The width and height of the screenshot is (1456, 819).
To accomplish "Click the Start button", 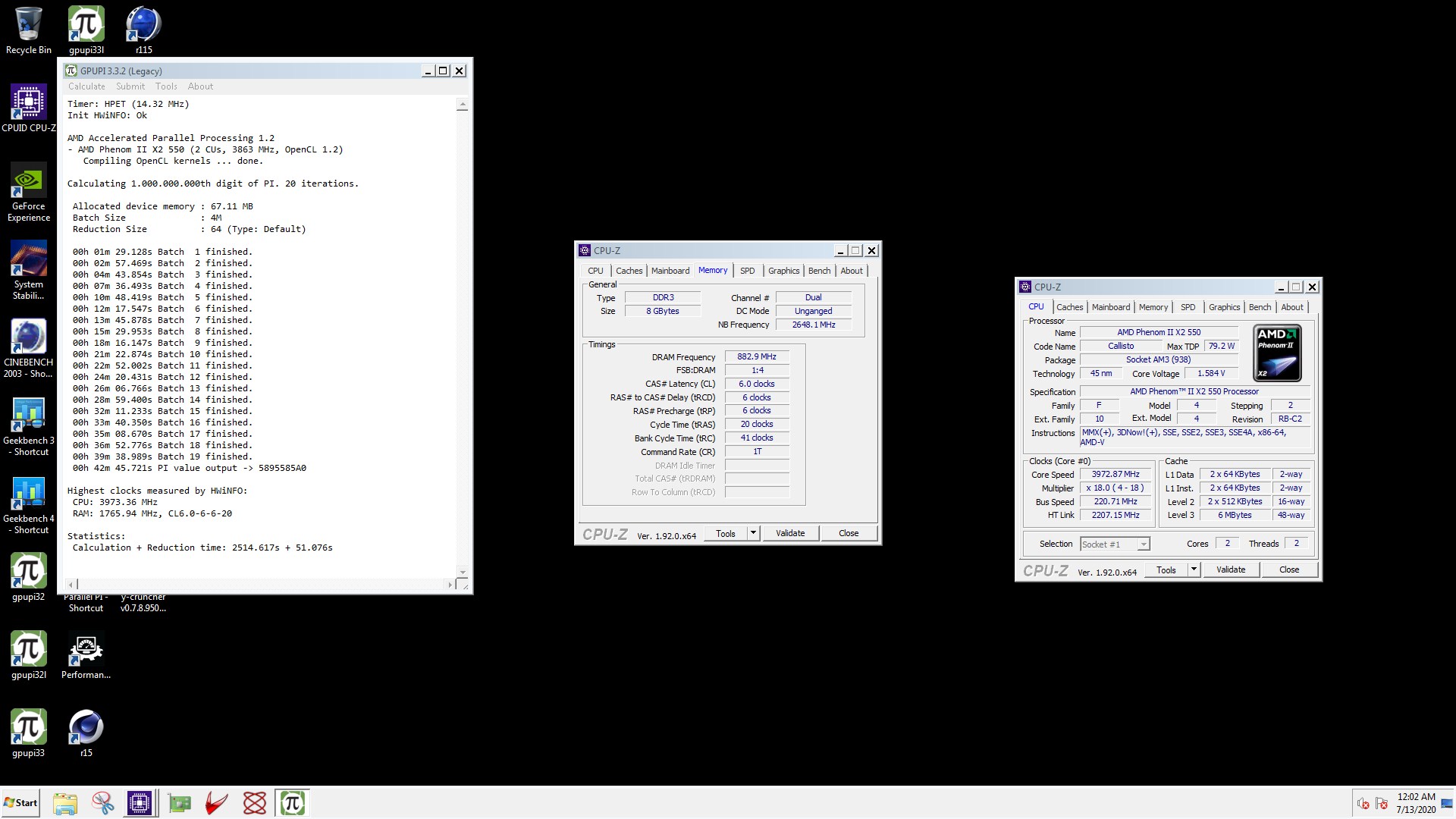I will coord(20,803).
